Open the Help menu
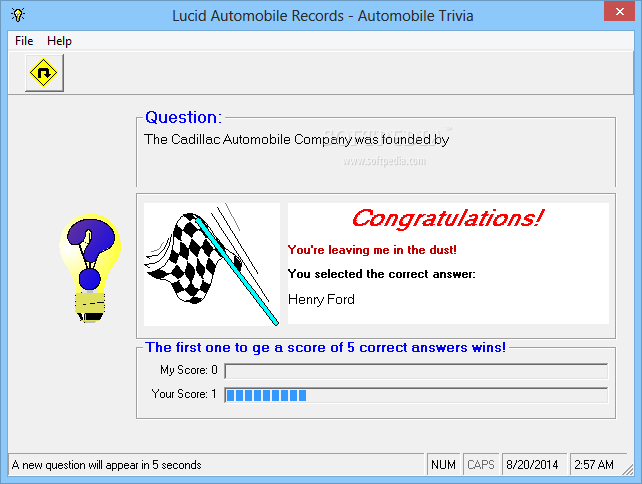The image size is (642, 484). click(59, 41)
